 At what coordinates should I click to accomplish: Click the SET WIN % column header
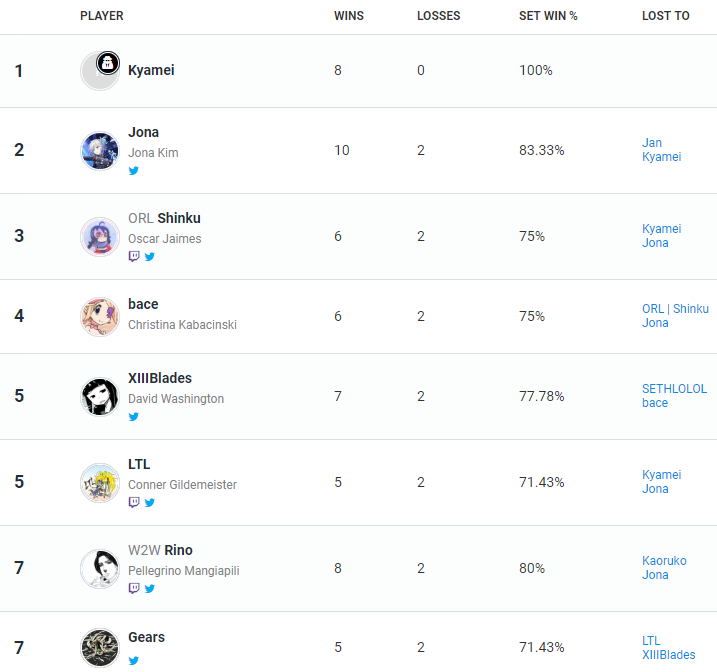[548, 16]
